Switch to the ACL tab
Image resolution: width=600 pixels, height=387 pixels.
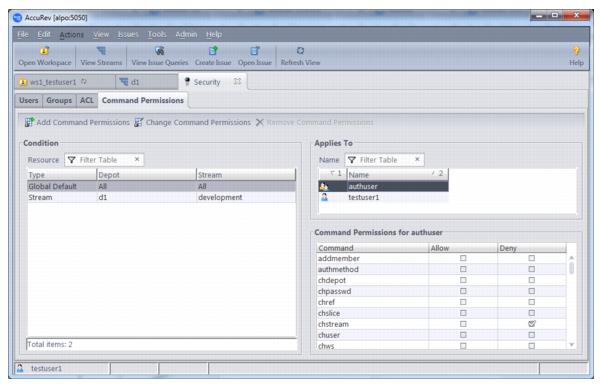(x=87, y=100)
